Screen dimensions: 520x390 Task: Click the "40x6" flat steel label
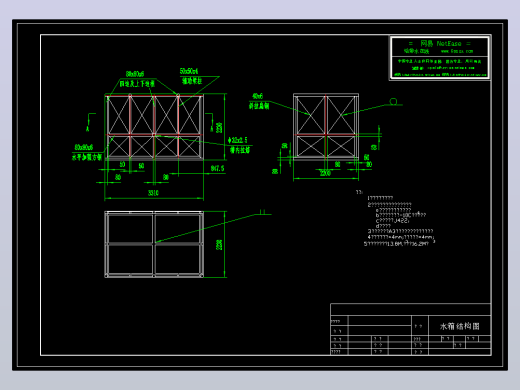[257, 96]
